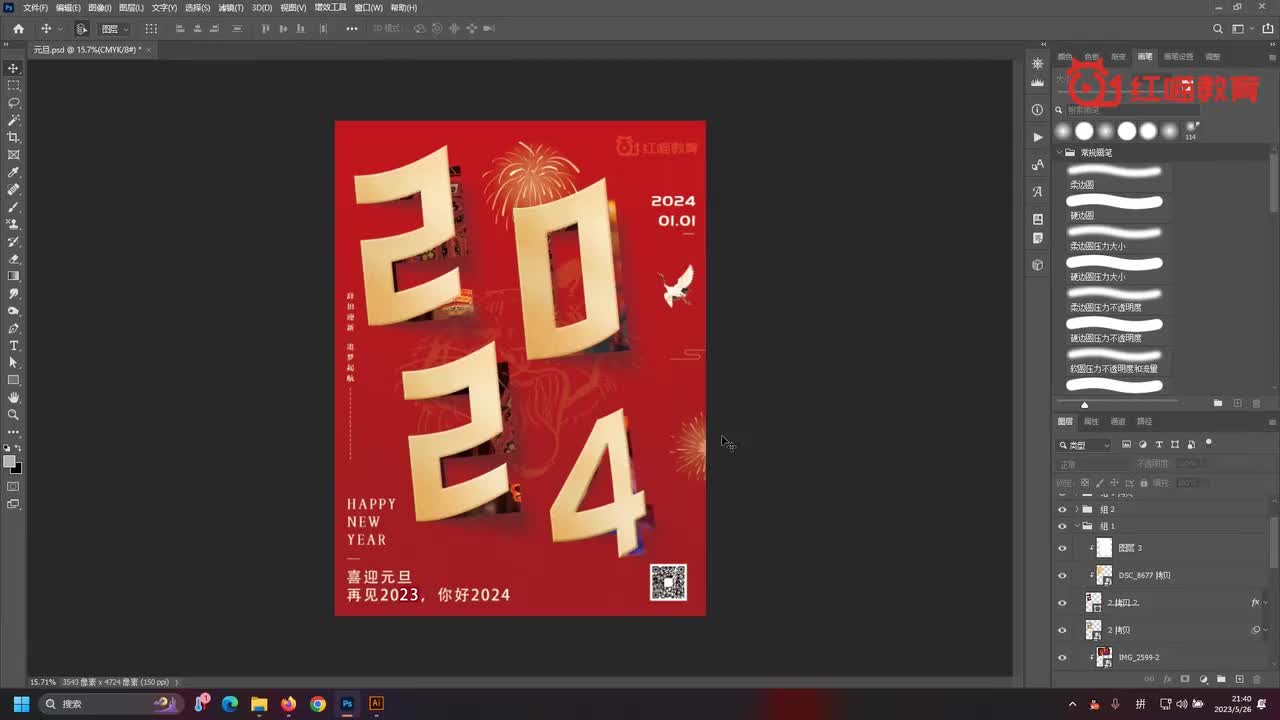Select the Frame tool
The height and width of the screenshot is (720, 1280).
point(14,155)
